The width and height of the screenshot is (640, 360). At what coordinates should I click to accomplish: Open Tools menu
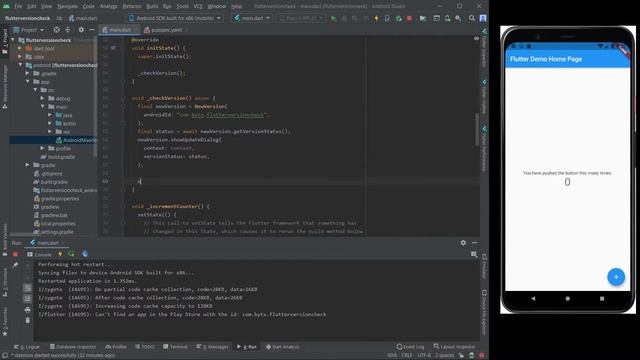(x=182, y=6)
